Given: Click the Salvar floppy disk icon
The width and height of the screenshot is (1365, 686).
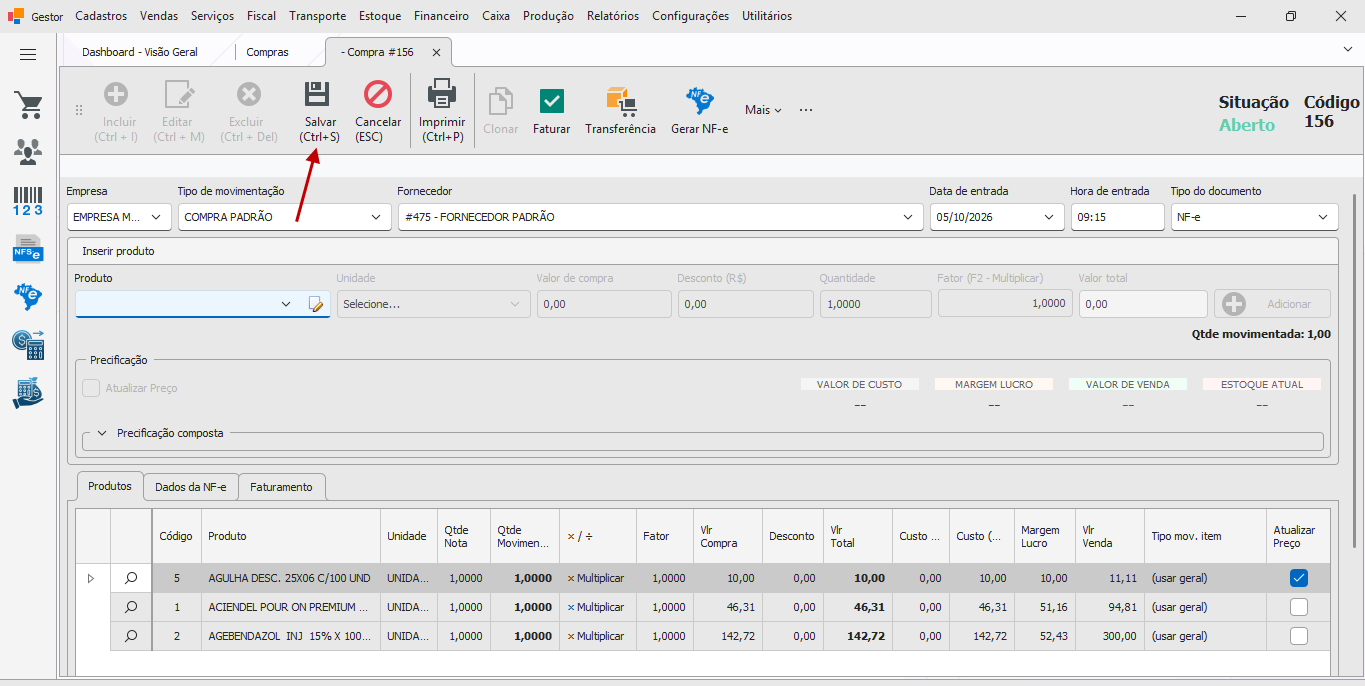Looking at the screenshot, I should coord(317,95).
